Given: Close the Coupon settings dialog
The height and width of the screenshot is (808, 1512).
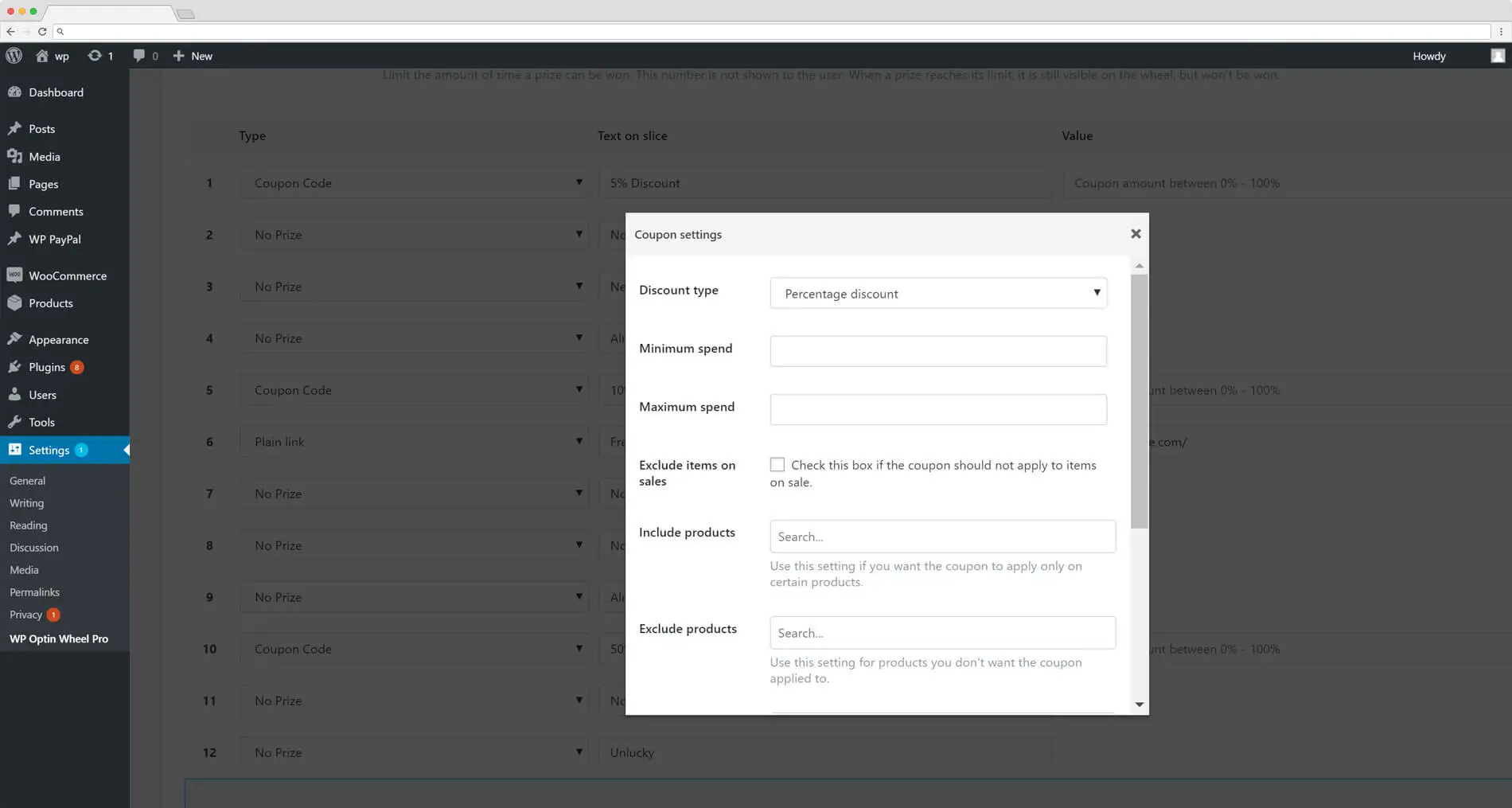Looking at the screenshot, I should click(1136, 233).
